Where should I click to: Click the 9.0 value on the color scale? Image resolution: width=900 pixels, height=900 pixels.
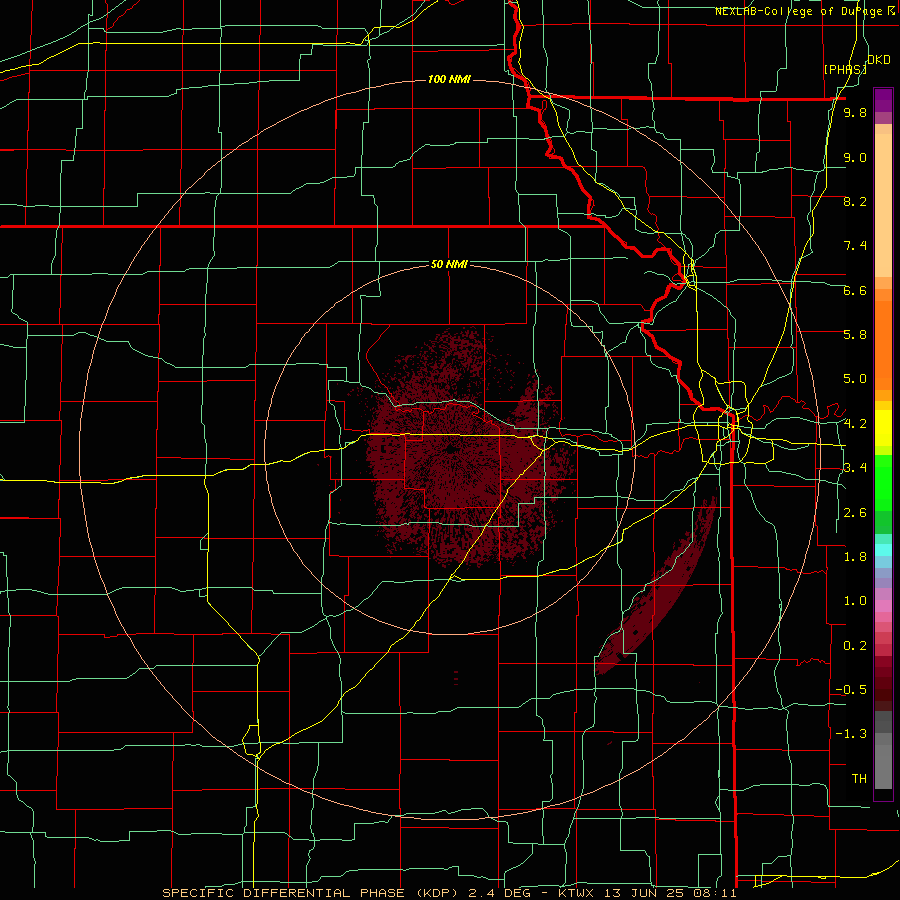(855, 157)
